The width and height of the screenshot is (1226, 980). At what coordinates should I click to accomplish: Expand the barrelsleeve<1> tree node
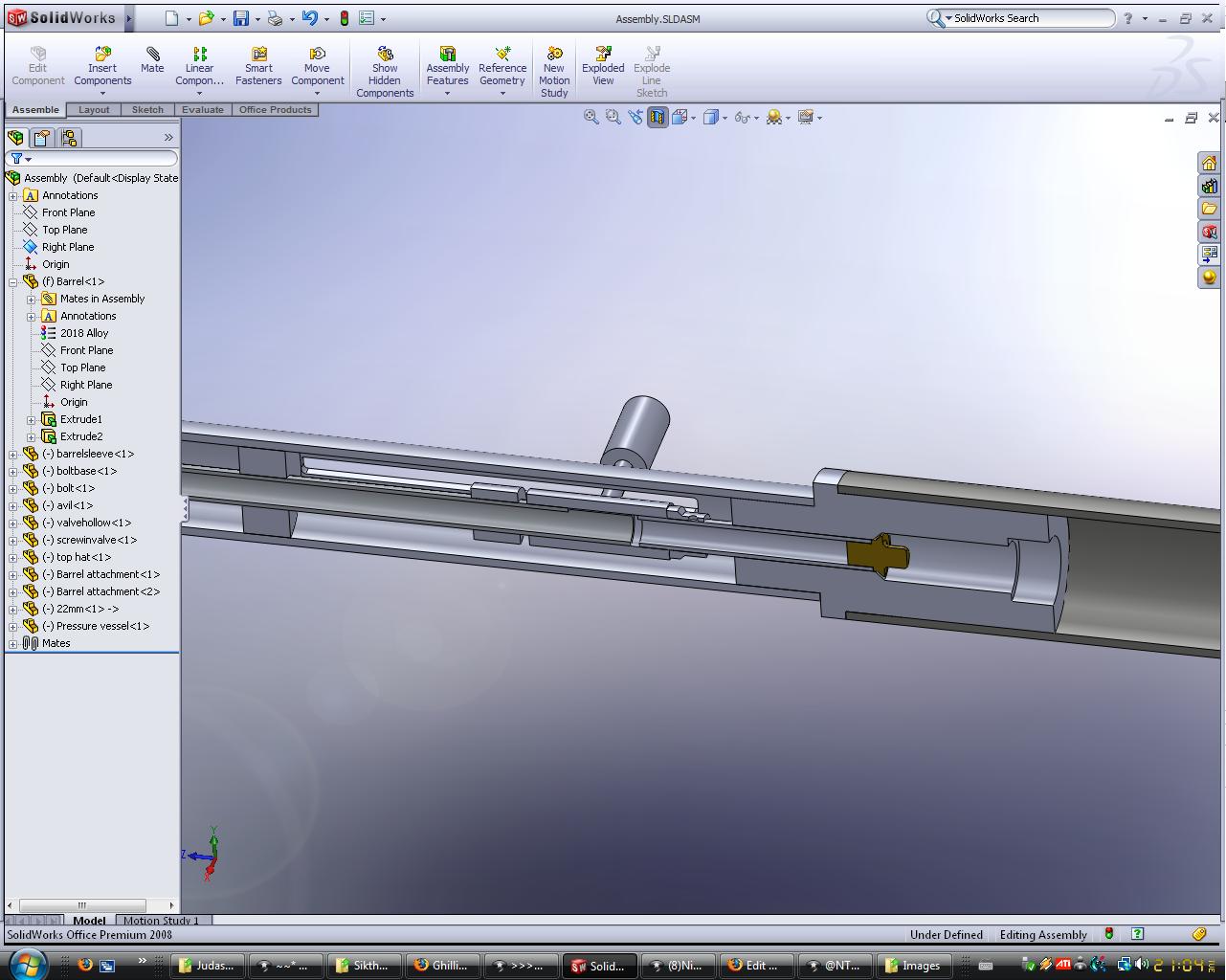click(x=13, y=454)
